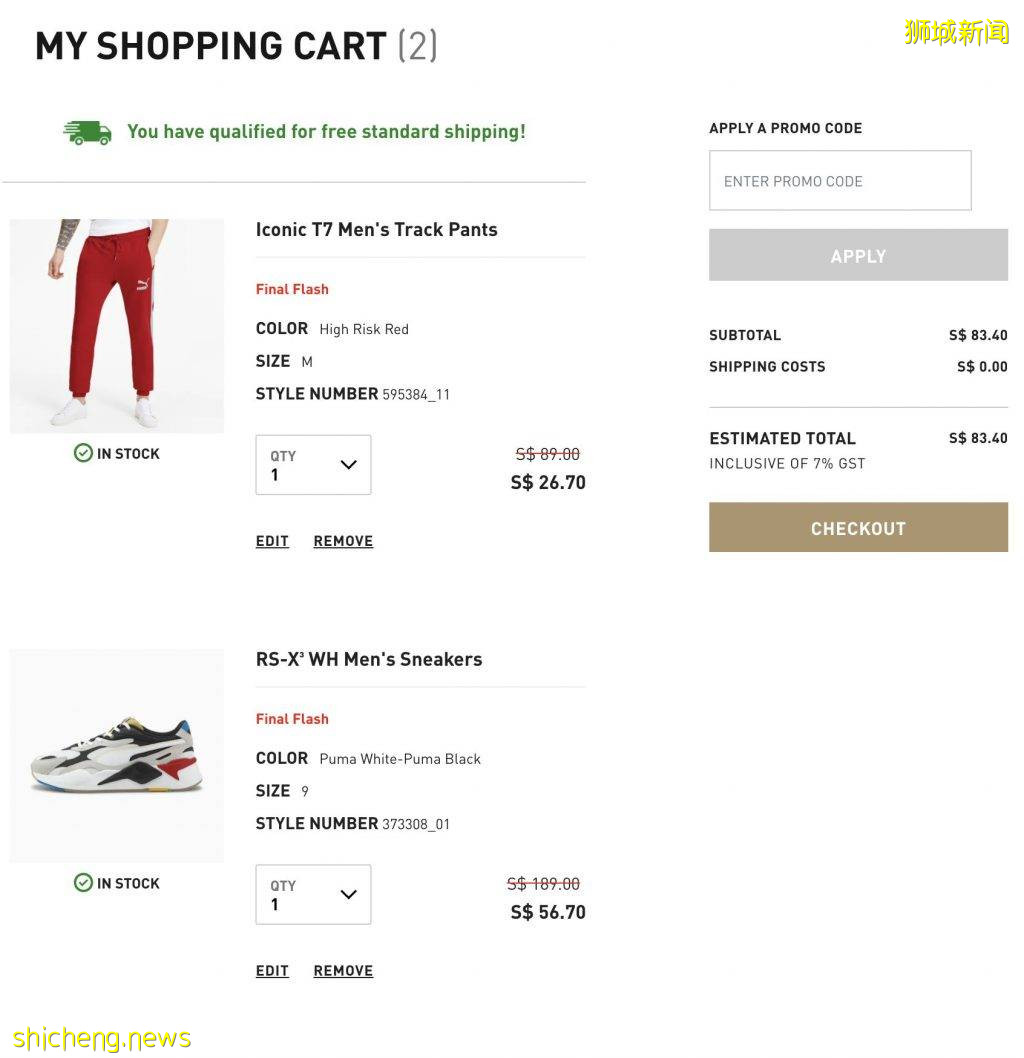Click the Final Flash label on track pants

coord(292,289)
